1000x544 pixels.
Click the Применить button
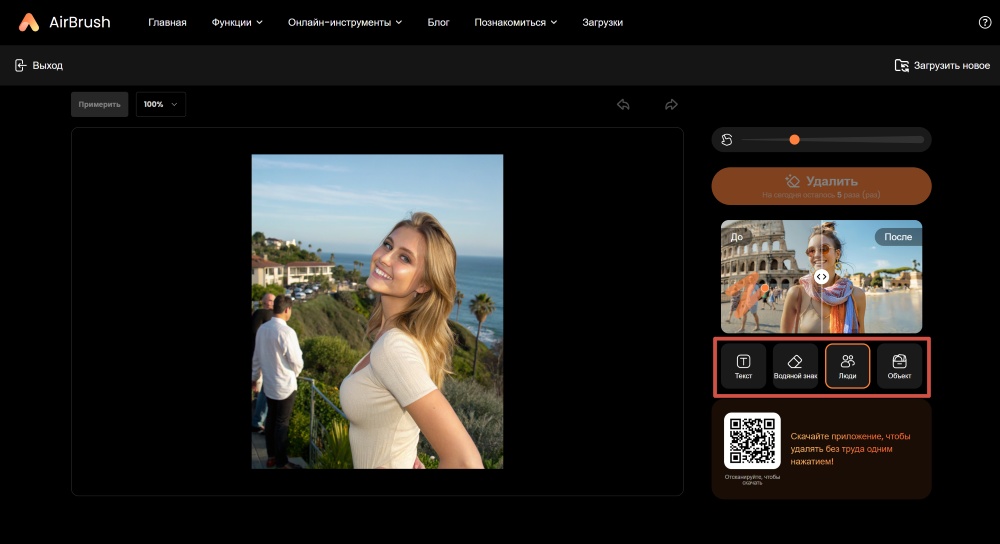[x=99, y=104]
